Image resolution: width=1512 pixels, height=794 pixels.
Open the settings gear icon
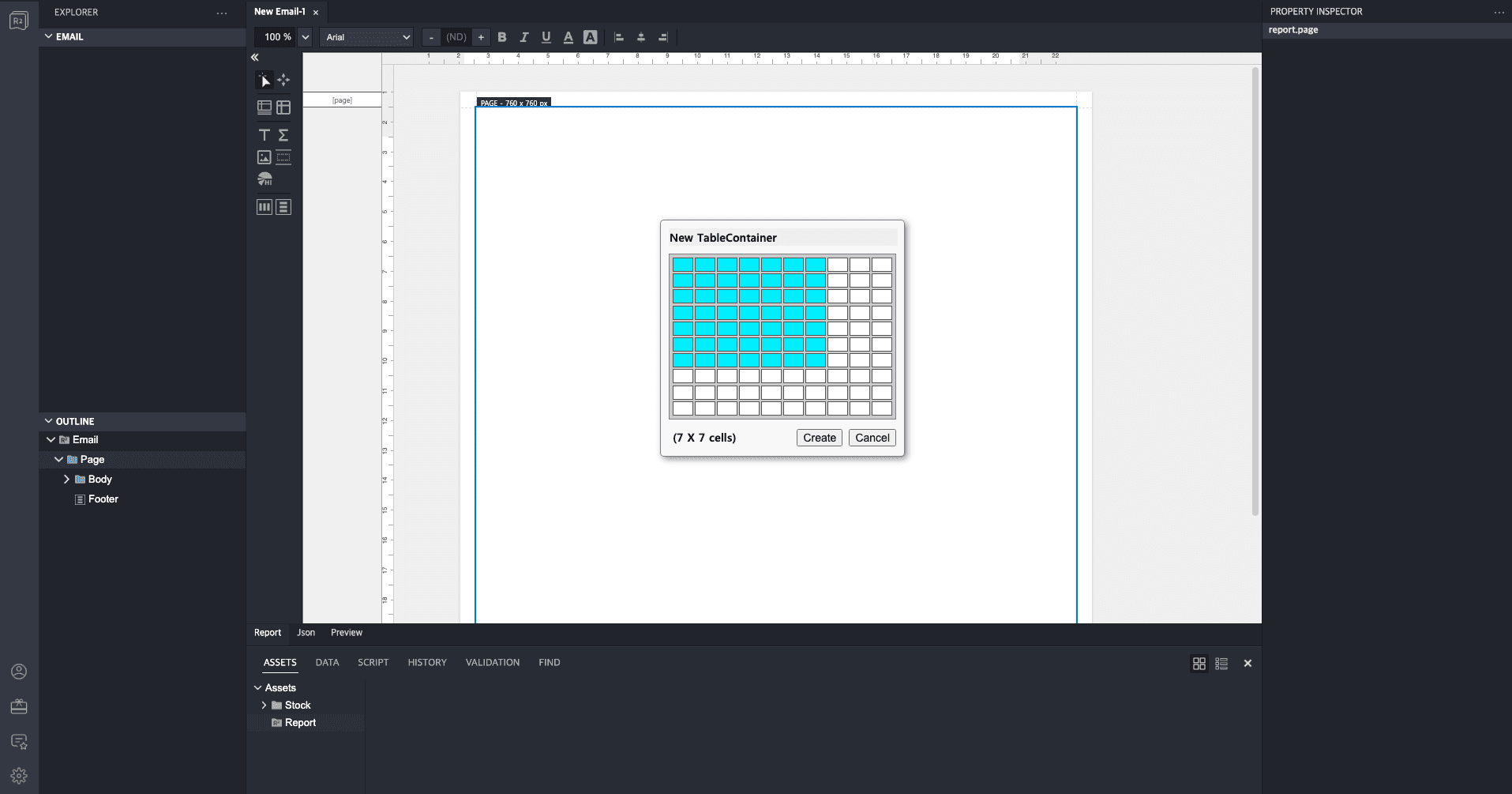[x=19, y=776]
